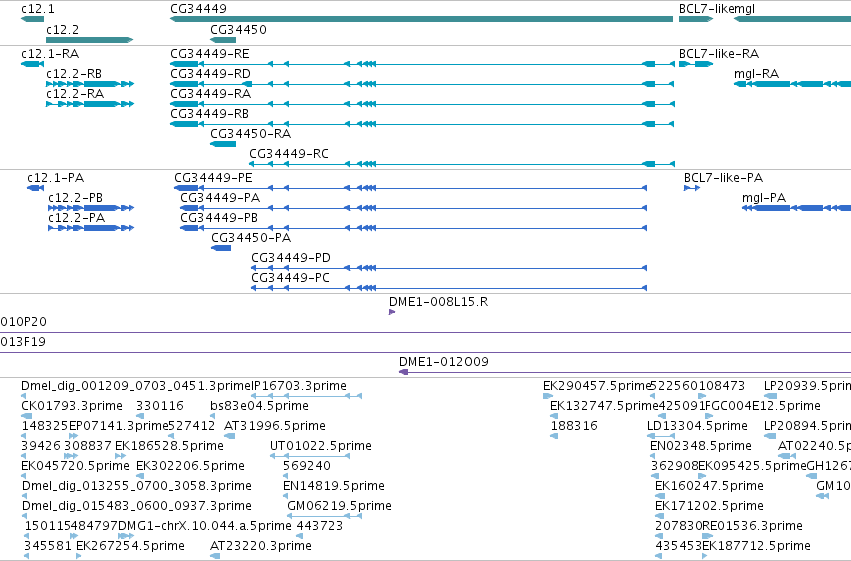Select the FGC004E12.5prime EST

709,416
